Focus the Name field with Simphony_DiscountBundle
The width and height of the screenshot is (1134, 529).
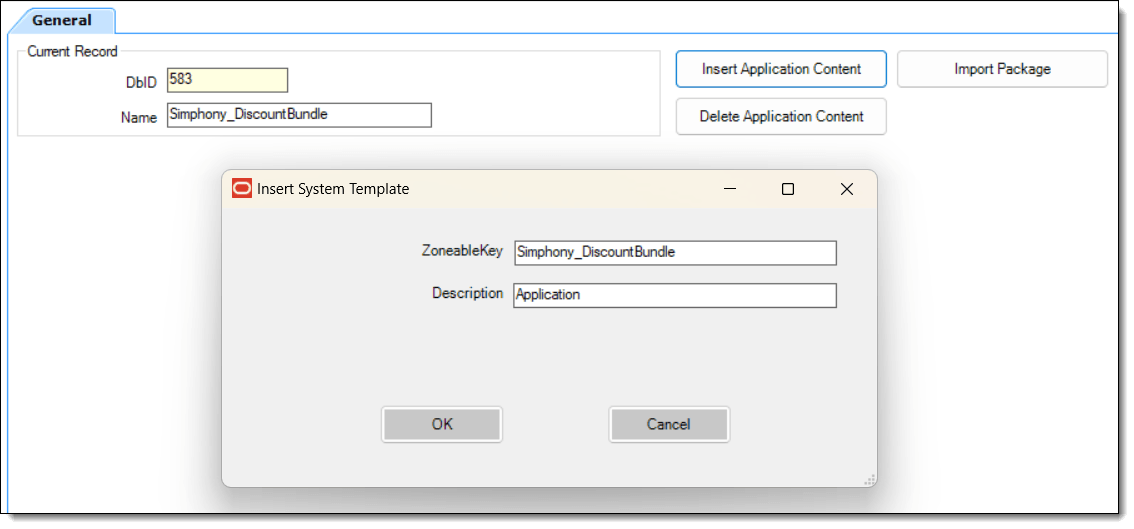coord(299,115)
